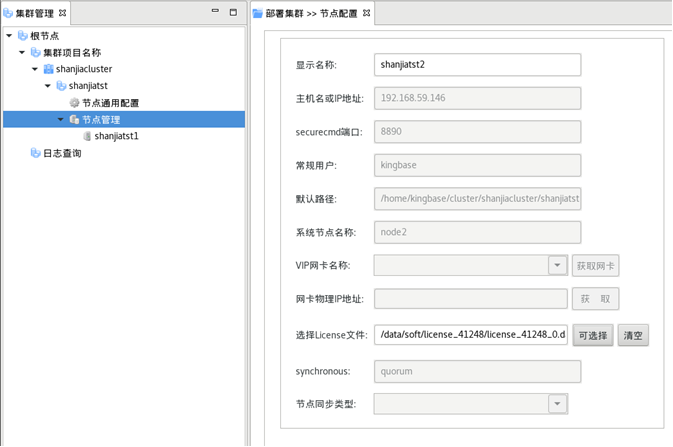This screenshot has width=673, height=447.
Task: Click the 选择License文件 path field
Action: [x=470, y=335]
